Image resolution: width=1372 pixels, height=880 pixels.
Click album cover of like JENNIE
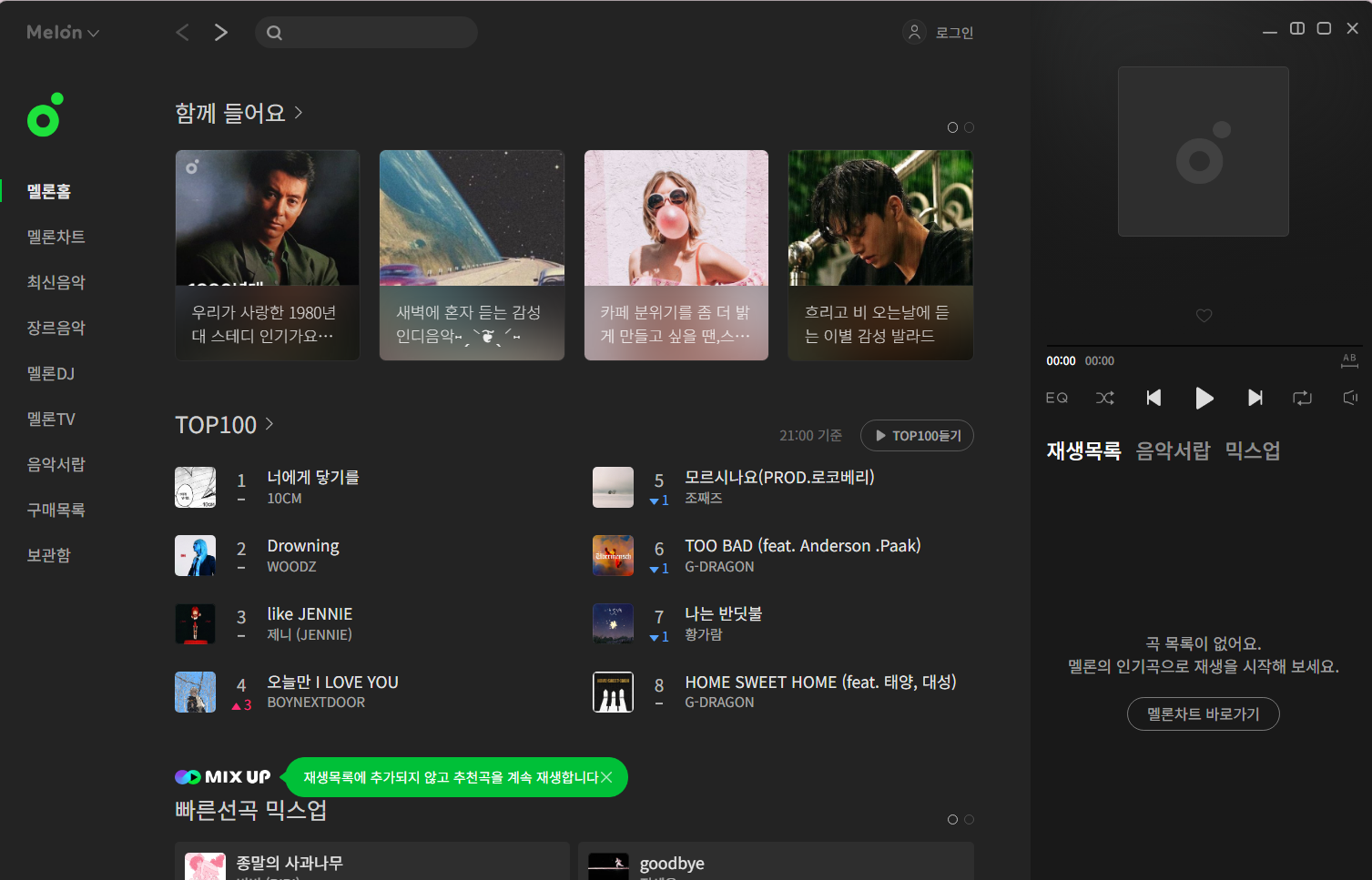coord(196,623)
